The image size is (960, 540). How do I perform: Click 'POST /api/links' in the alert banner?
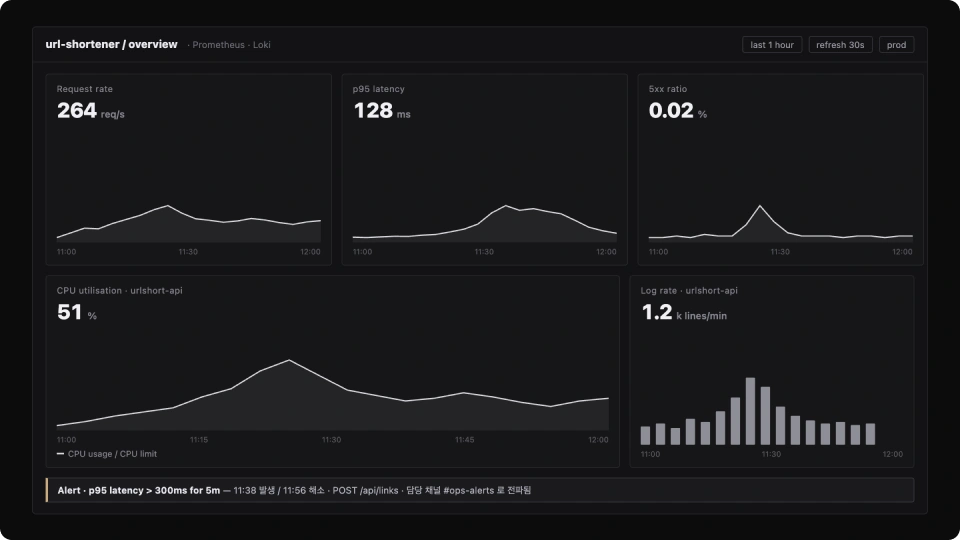pos(366,490)
